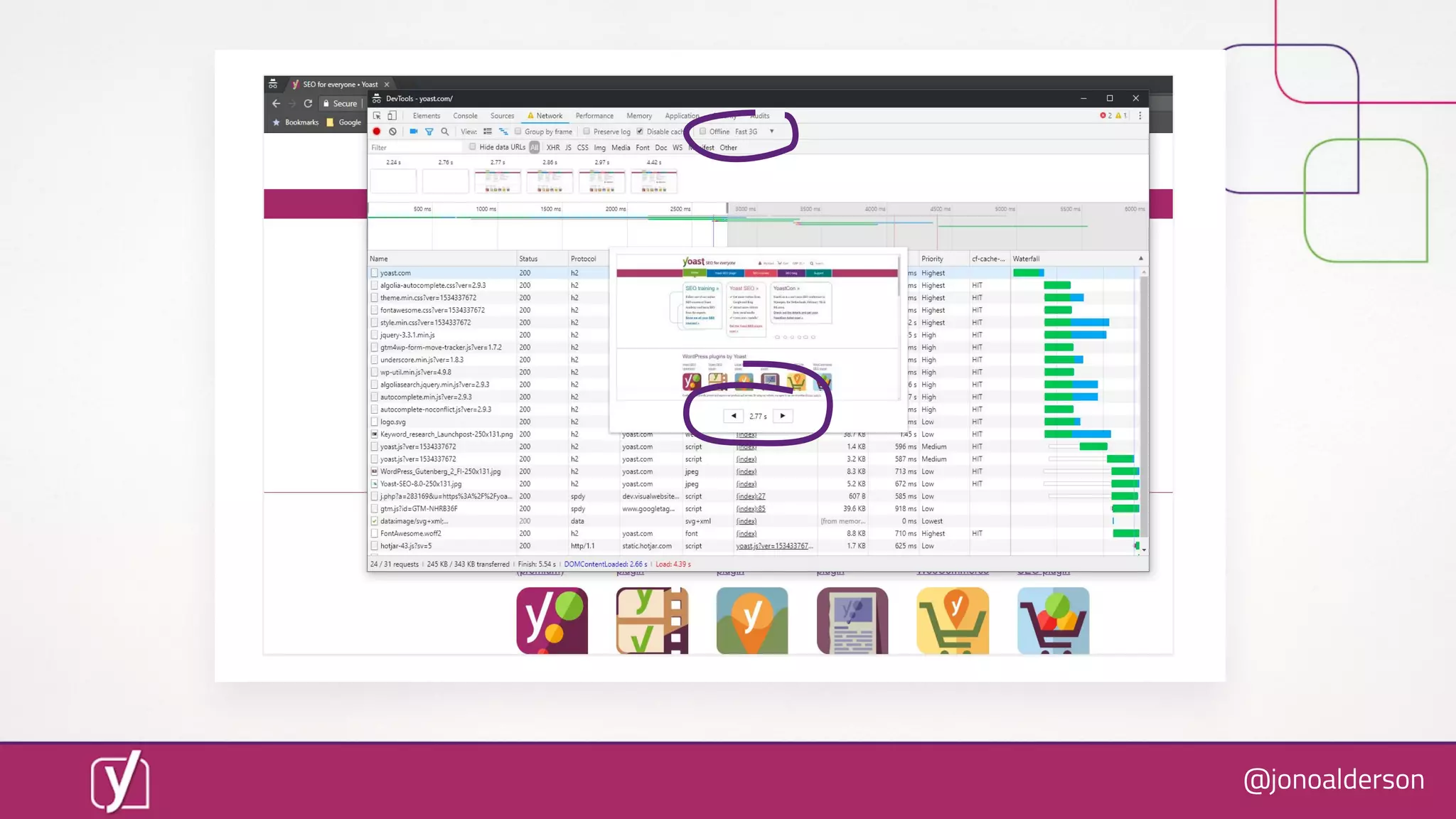The width and height of the screenshot is (1456, 819).
Task: Enable the Hide data URLs checkbox
Action: 472,147
